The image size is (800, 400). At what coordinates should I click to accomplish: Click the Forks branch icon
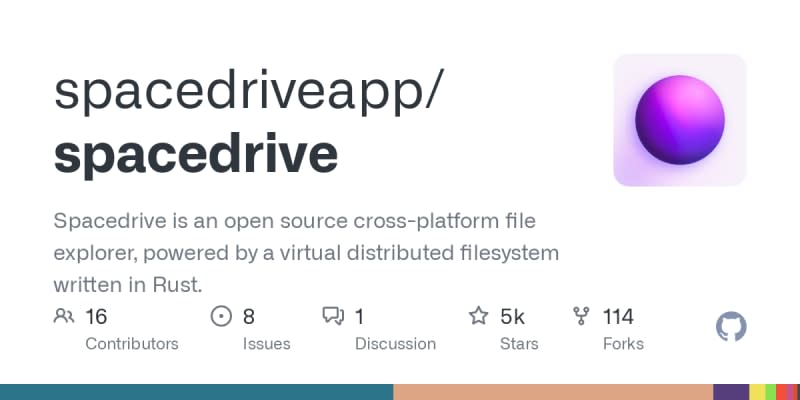(581, 317)
